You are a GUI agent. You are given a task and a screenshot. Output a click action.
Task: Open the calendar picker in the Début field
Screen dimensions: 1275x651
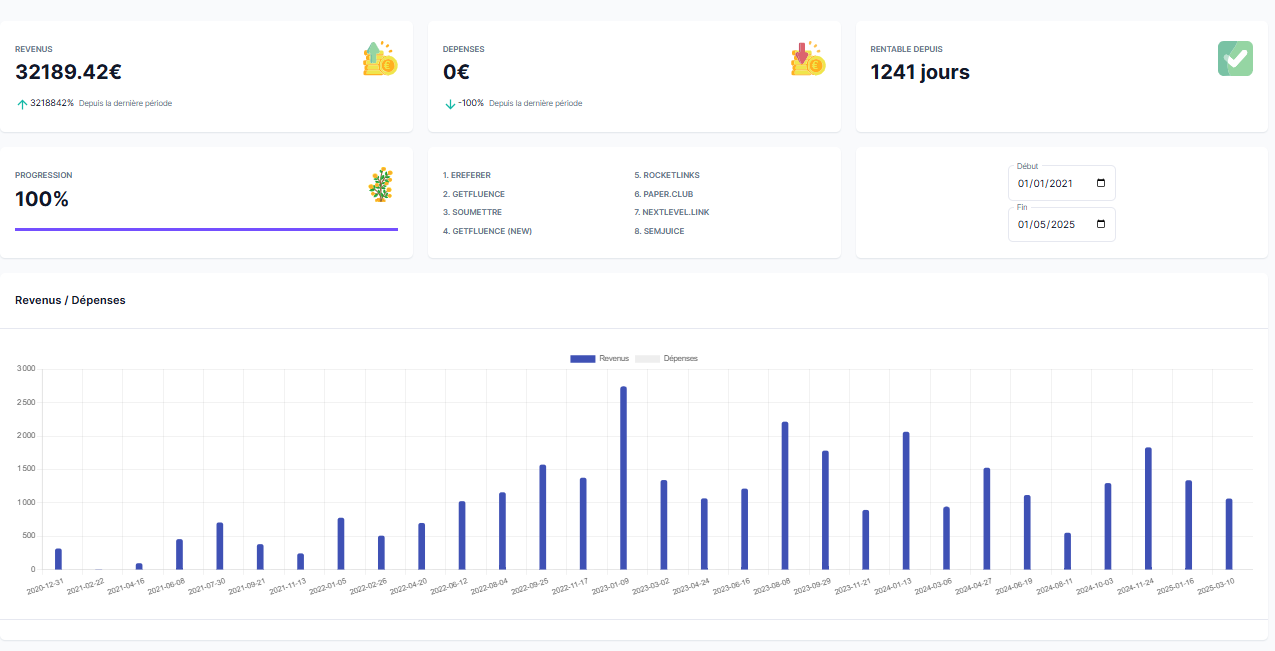click(x=1101, y=184)
